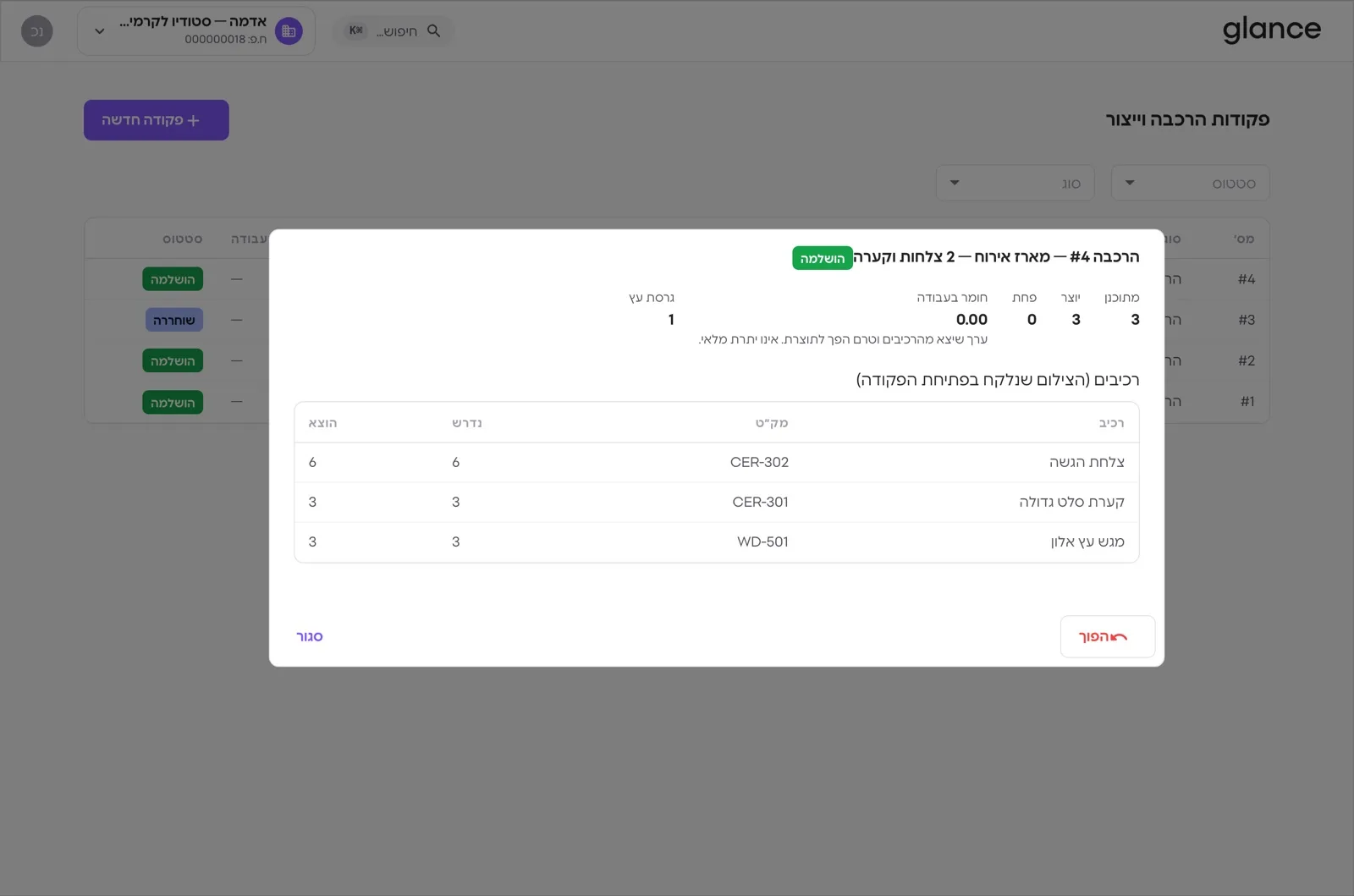Click the red ההפוך reverse button

point(1107,636)
